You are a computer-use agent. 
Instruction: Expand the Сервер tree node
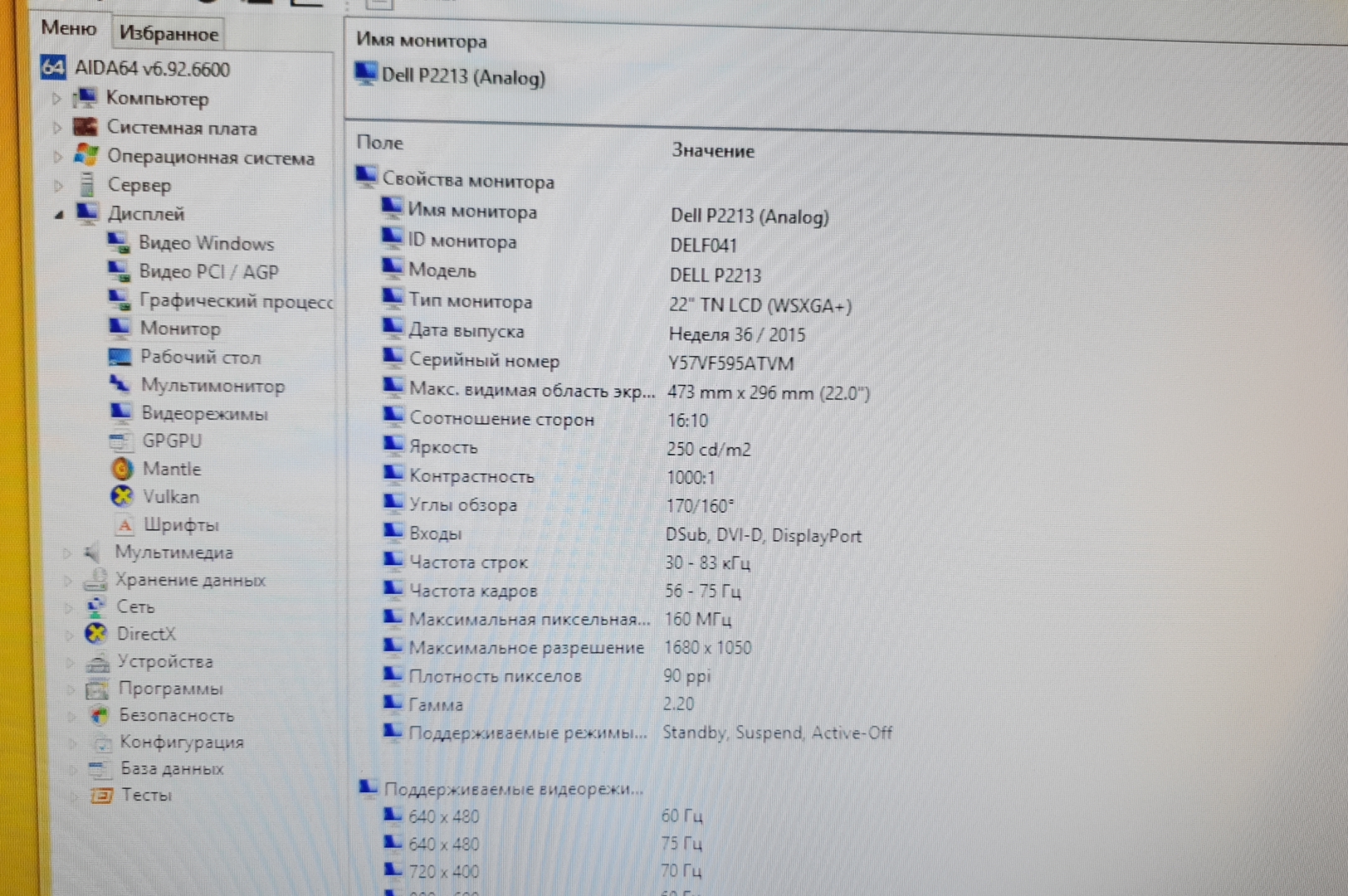pos(58,185)
